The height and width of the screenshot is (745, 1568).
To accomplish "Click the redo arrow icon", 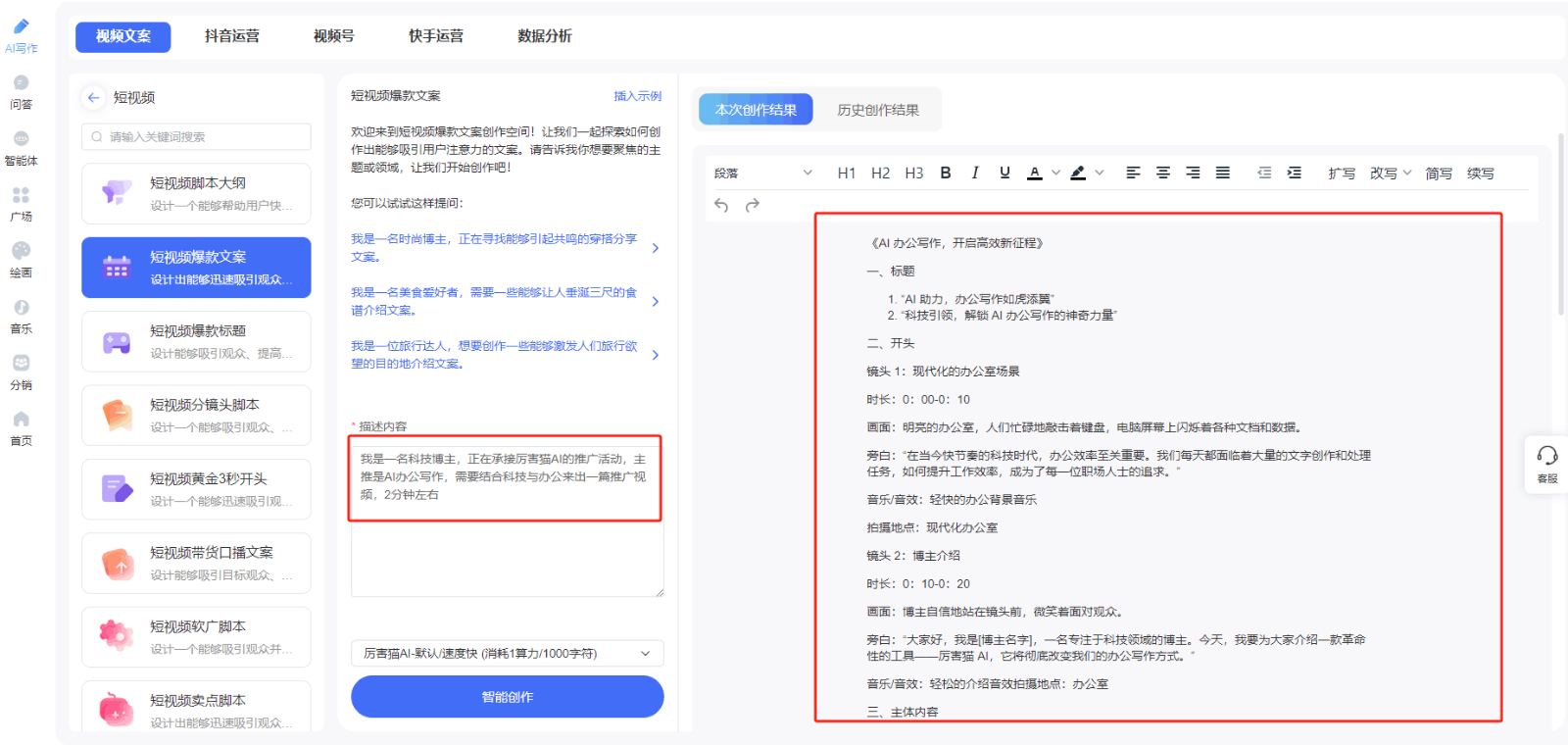I will (753, 205).
